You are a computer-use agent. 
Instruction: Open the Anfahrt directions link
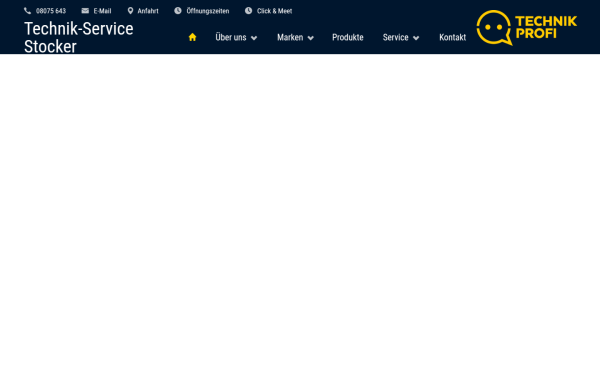coord(148,11)
